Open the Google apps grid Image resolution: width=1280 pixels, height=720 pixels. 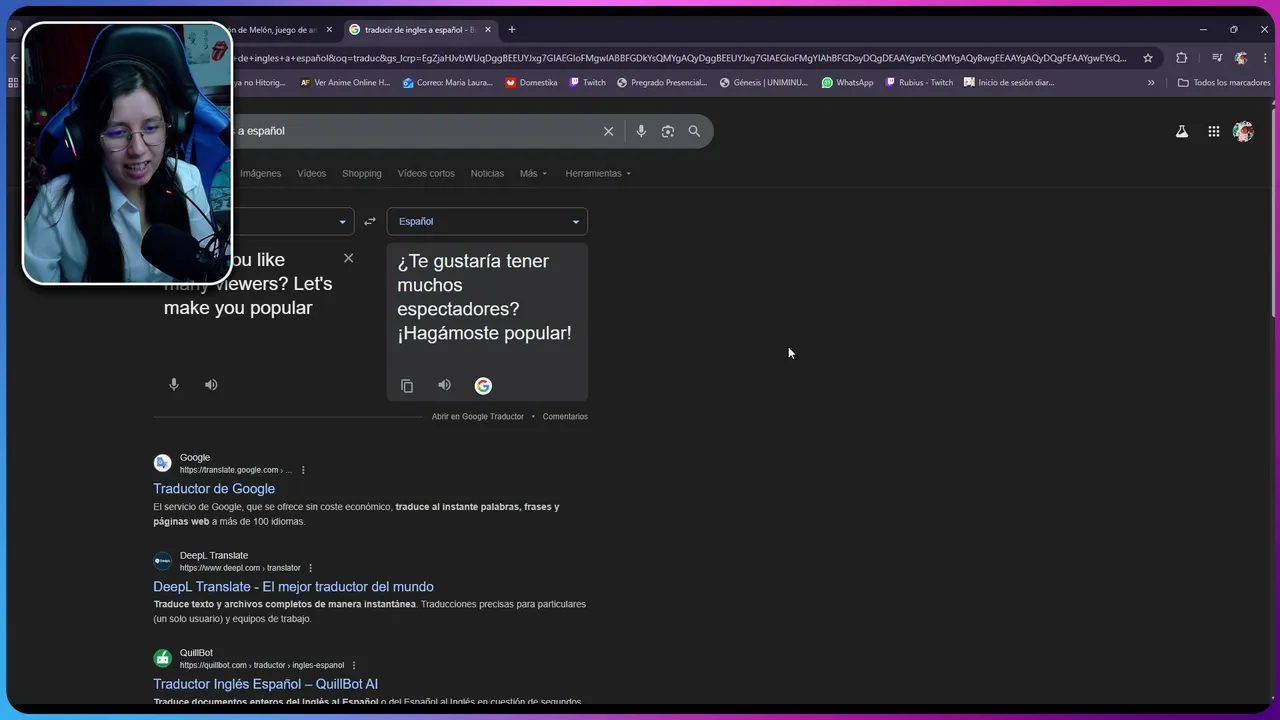coord(1213,131)
